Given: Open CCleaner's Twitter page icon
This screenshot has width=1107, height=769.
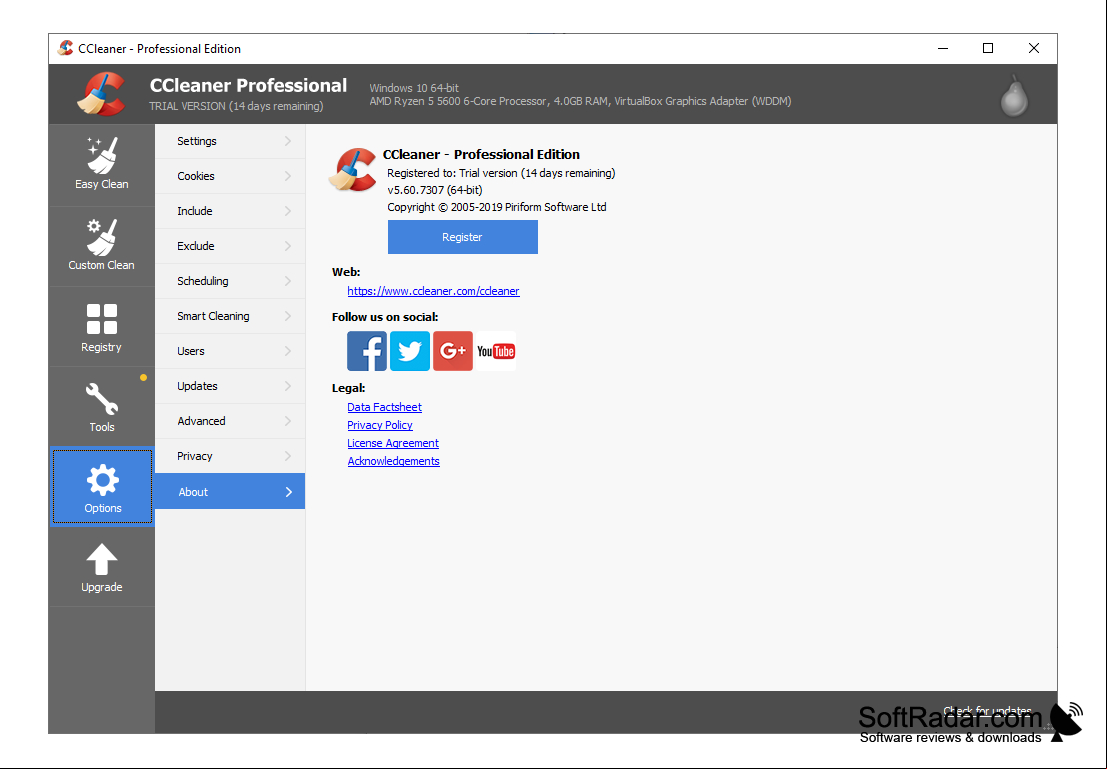Looking at the screenshot, I should [x=409, y=351].
